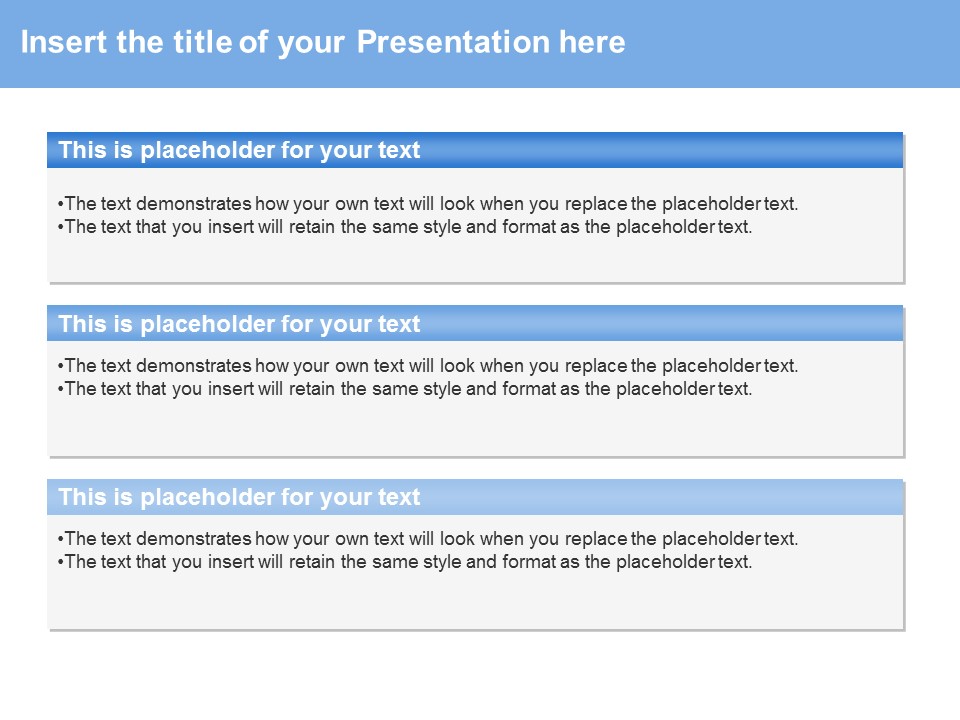960x720 pixels.
Task: Select first bullet in the third box
Action: [x=428, y=539]
